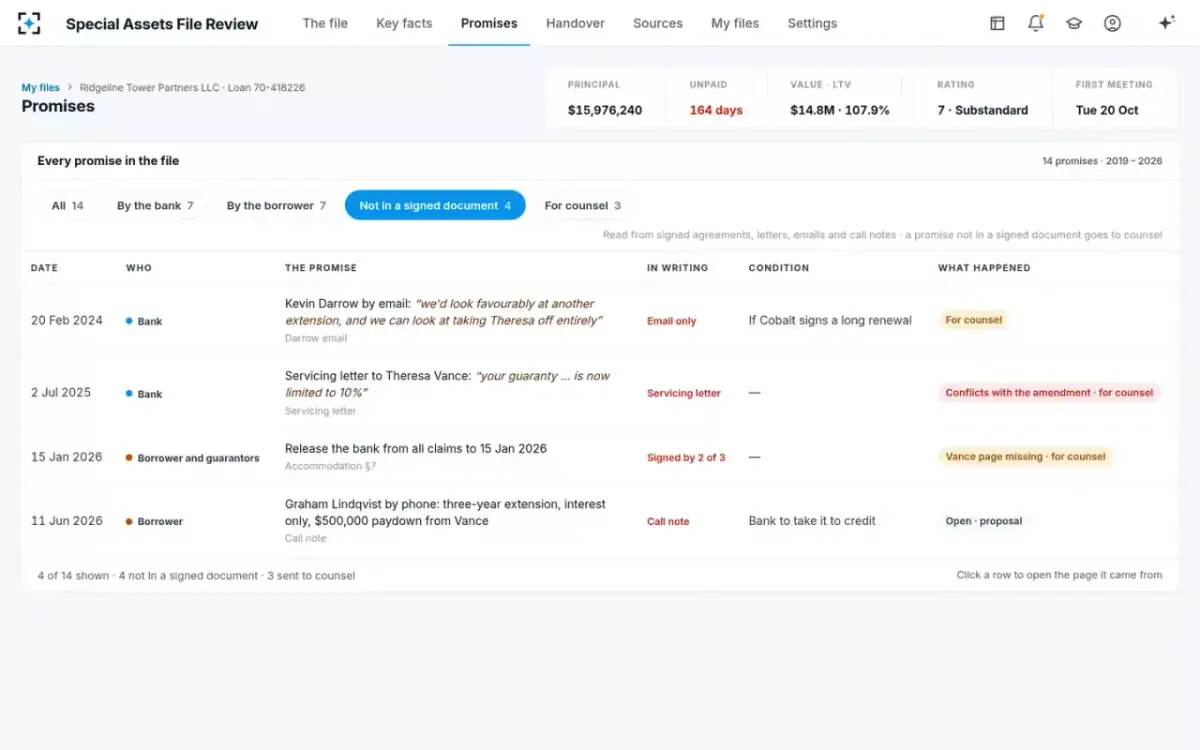Show all 14 promises filter
The height and width of the screenshot is (750, 1200).
[x=68, y=205]
